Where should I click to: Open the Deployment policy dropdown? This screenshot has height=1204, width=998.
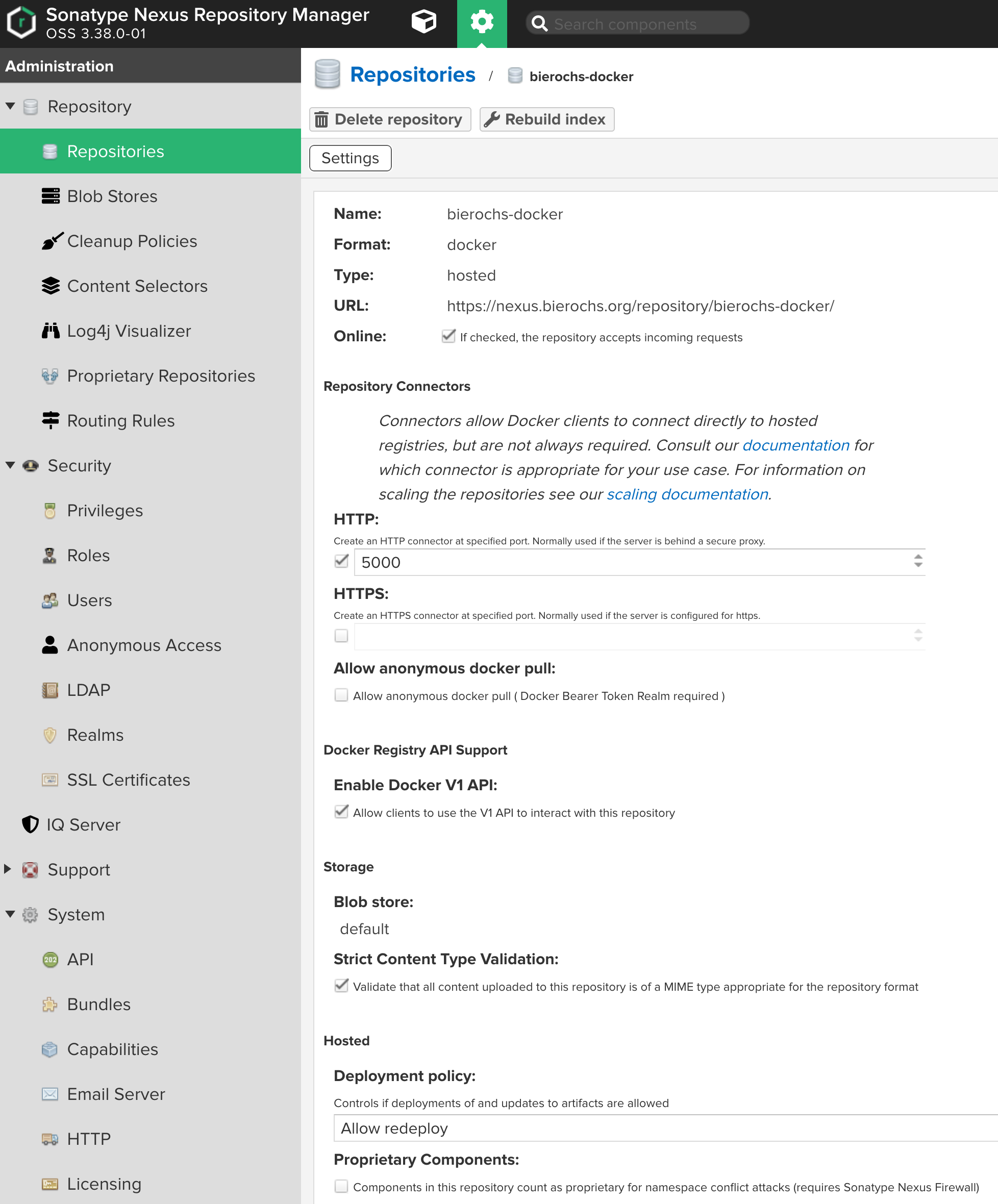coord(665,1128)
